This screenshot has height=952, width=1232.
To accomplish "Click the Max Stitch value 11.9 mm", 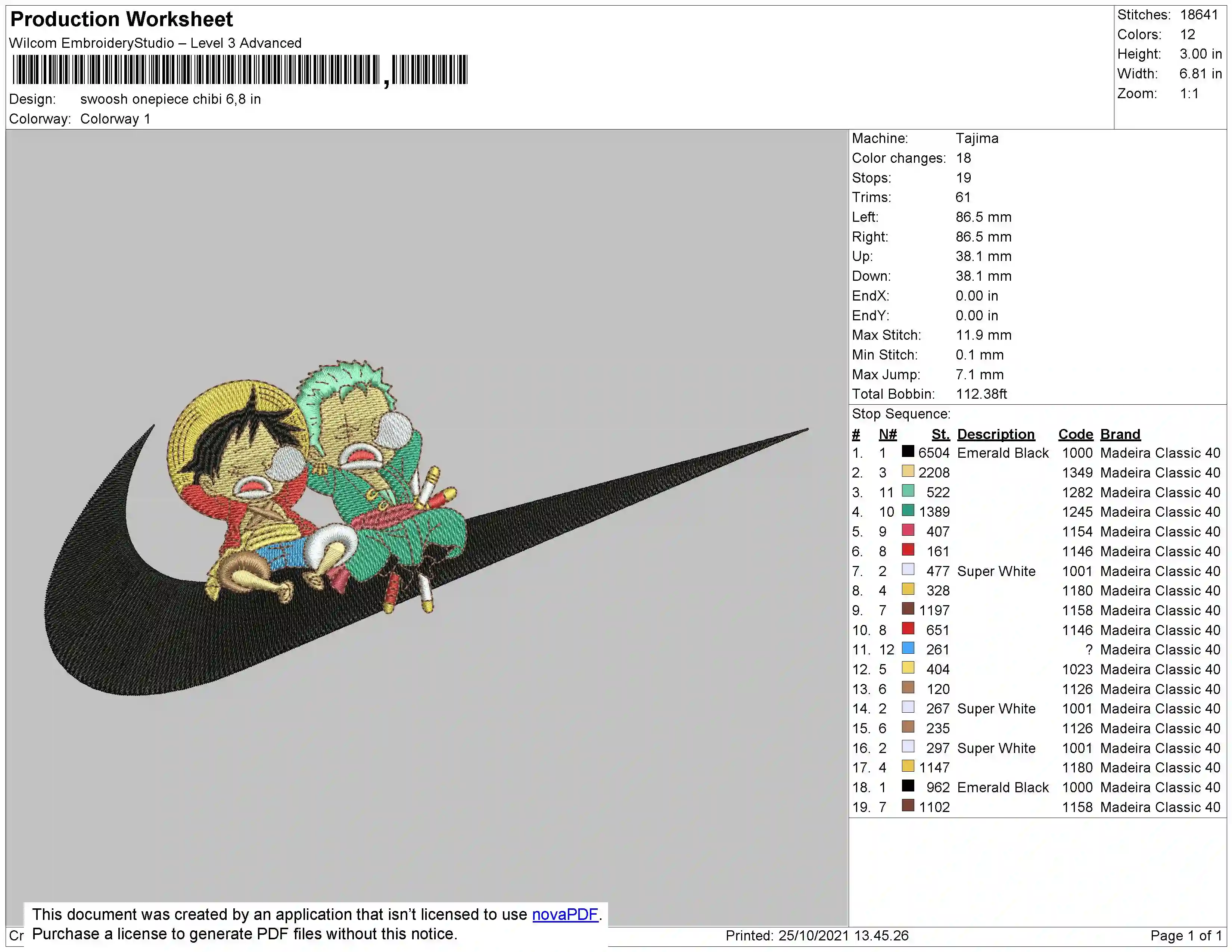I will [x=983, y=335].
